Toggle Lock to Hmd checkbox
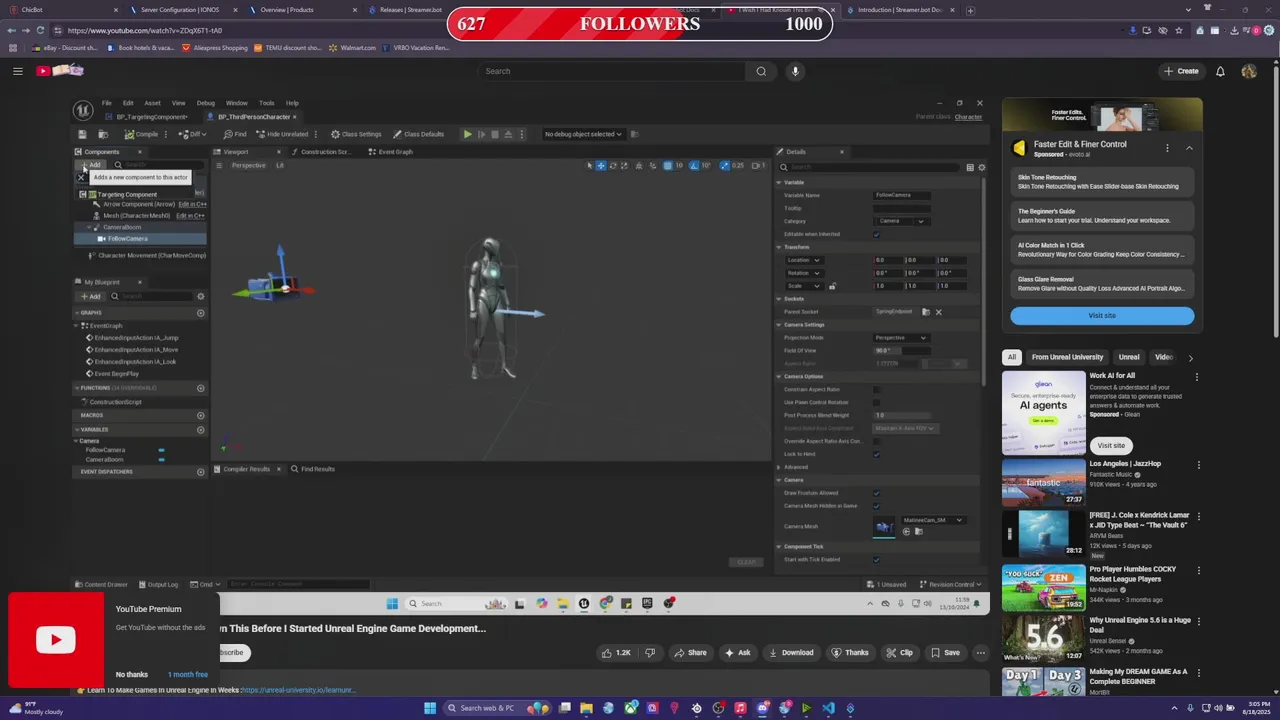 coord(876,454)
